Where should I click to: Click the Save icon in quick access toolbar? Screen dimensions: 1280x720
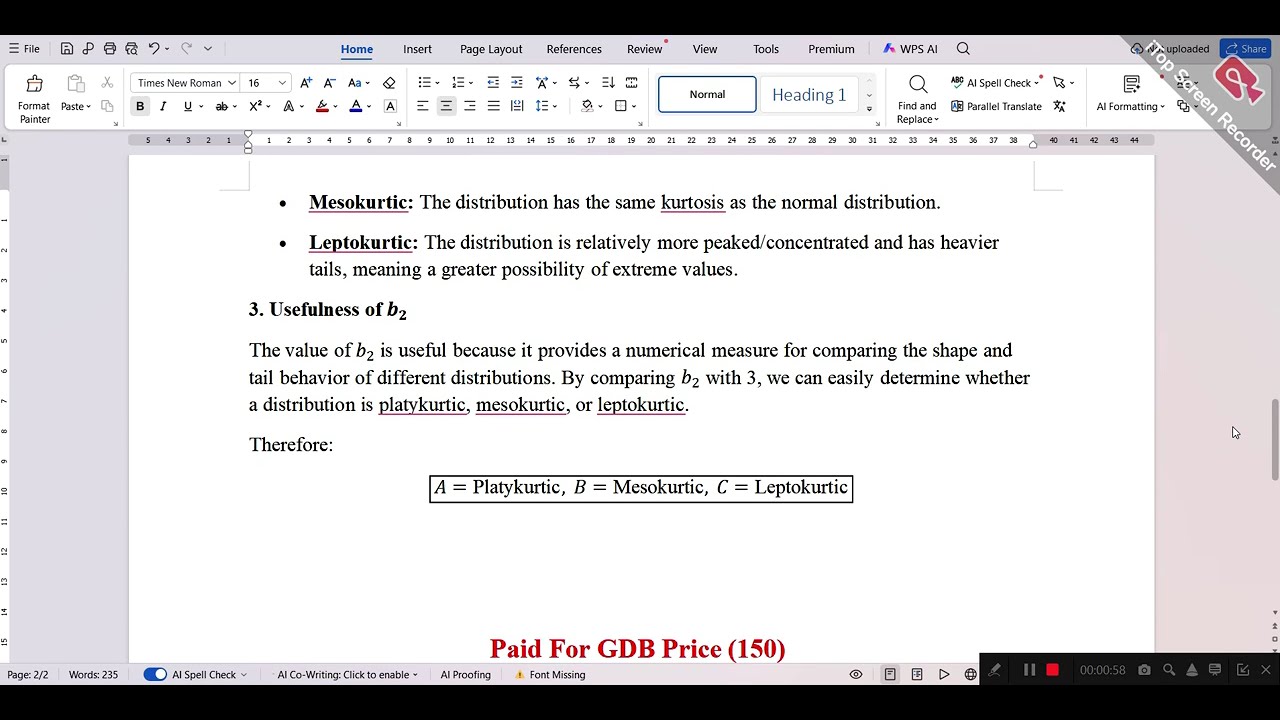66,48
